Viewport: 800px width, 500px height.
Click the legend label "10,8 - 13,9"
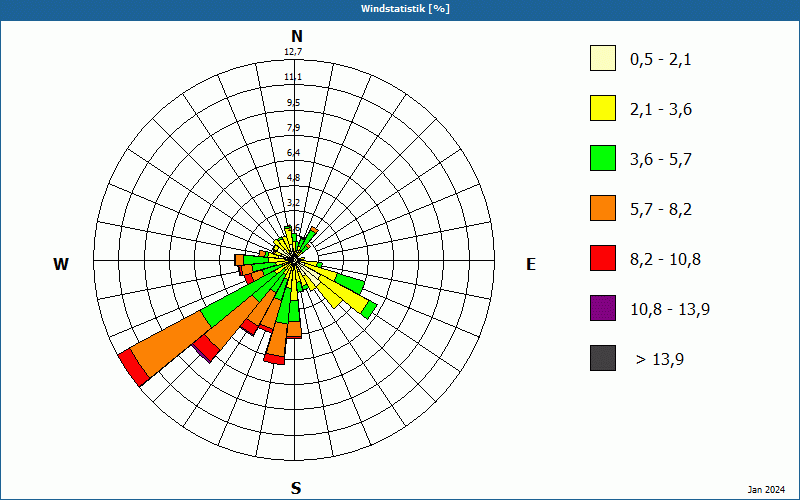[x=670, y=310]
